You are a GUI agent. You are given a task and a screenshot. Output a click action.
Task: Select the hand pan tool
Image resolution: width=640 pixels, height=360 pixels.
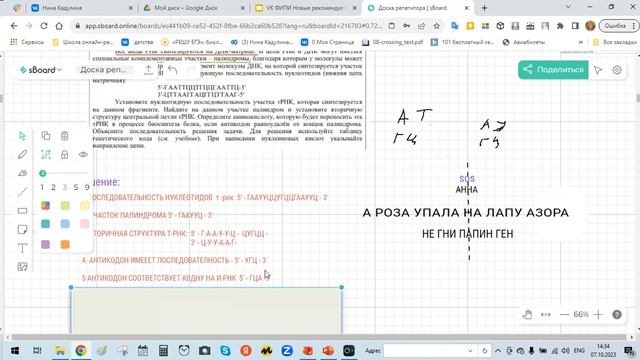(527, 314)
